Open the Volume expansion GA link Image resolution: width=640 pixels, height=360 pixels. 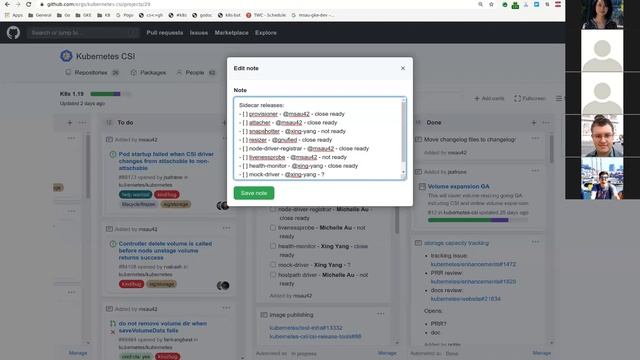click(458, 186)
